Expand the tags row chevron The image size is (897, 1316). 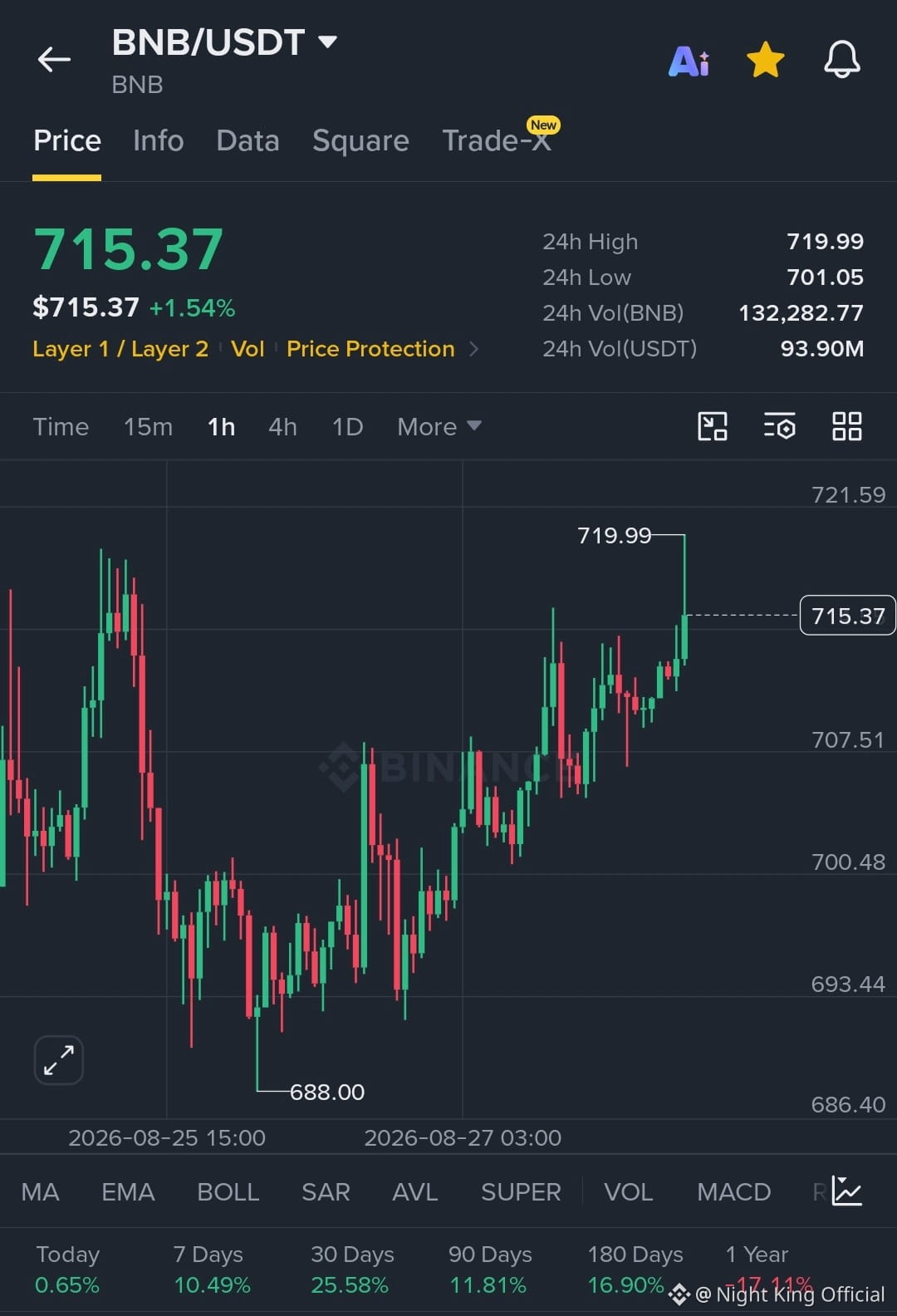474,349
